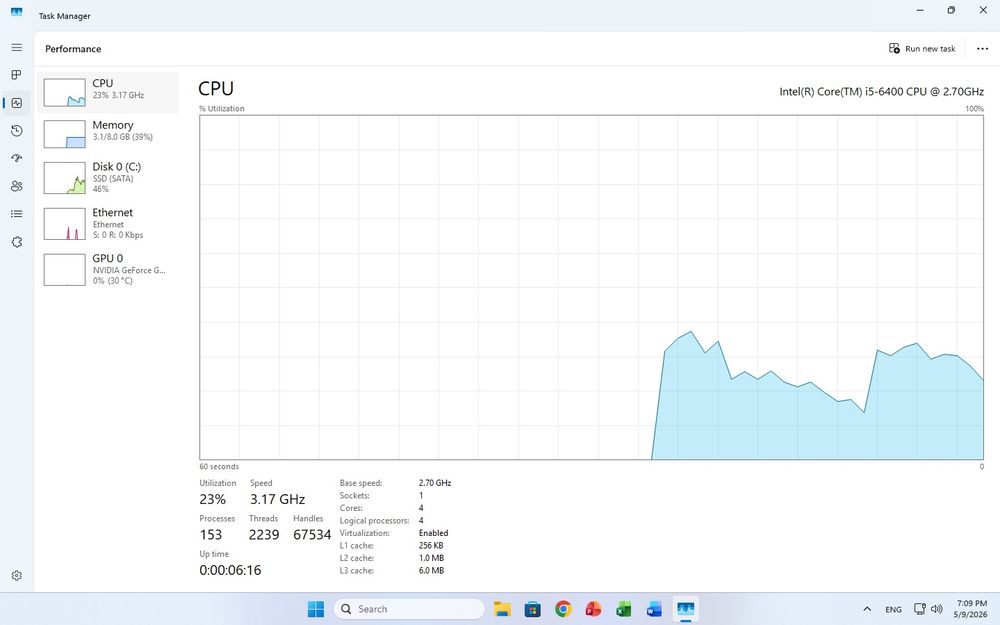Click the CPU utilization graph

point(591,287)
